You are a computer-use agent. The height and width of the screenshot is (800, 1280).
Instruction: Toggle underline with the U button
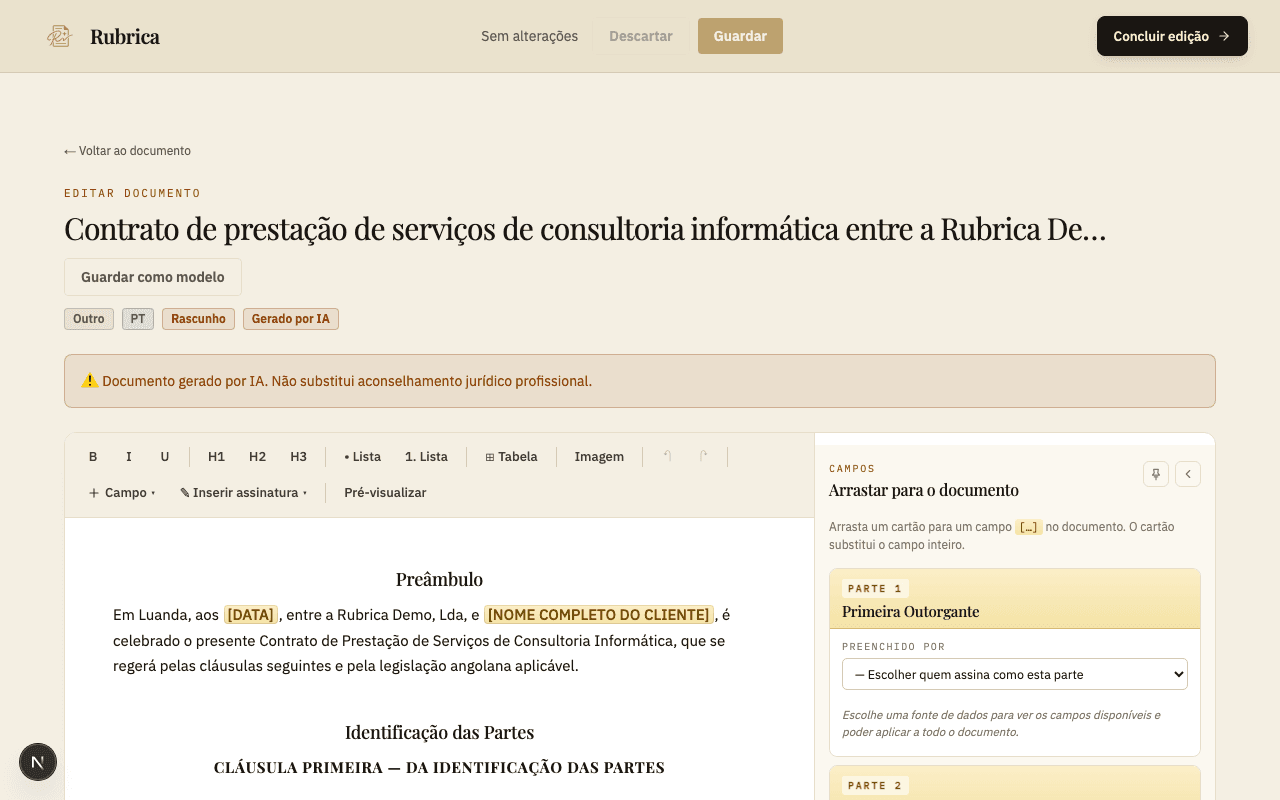pyautogui.click(x=165, y=457)
